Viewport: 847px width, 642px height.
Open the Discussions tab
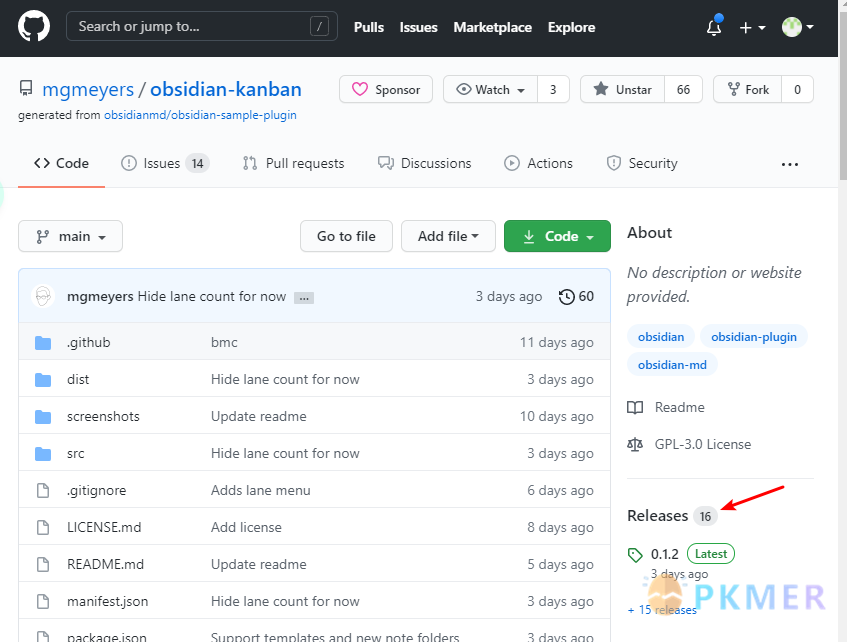pyautogui.click(x=424, y=163)
